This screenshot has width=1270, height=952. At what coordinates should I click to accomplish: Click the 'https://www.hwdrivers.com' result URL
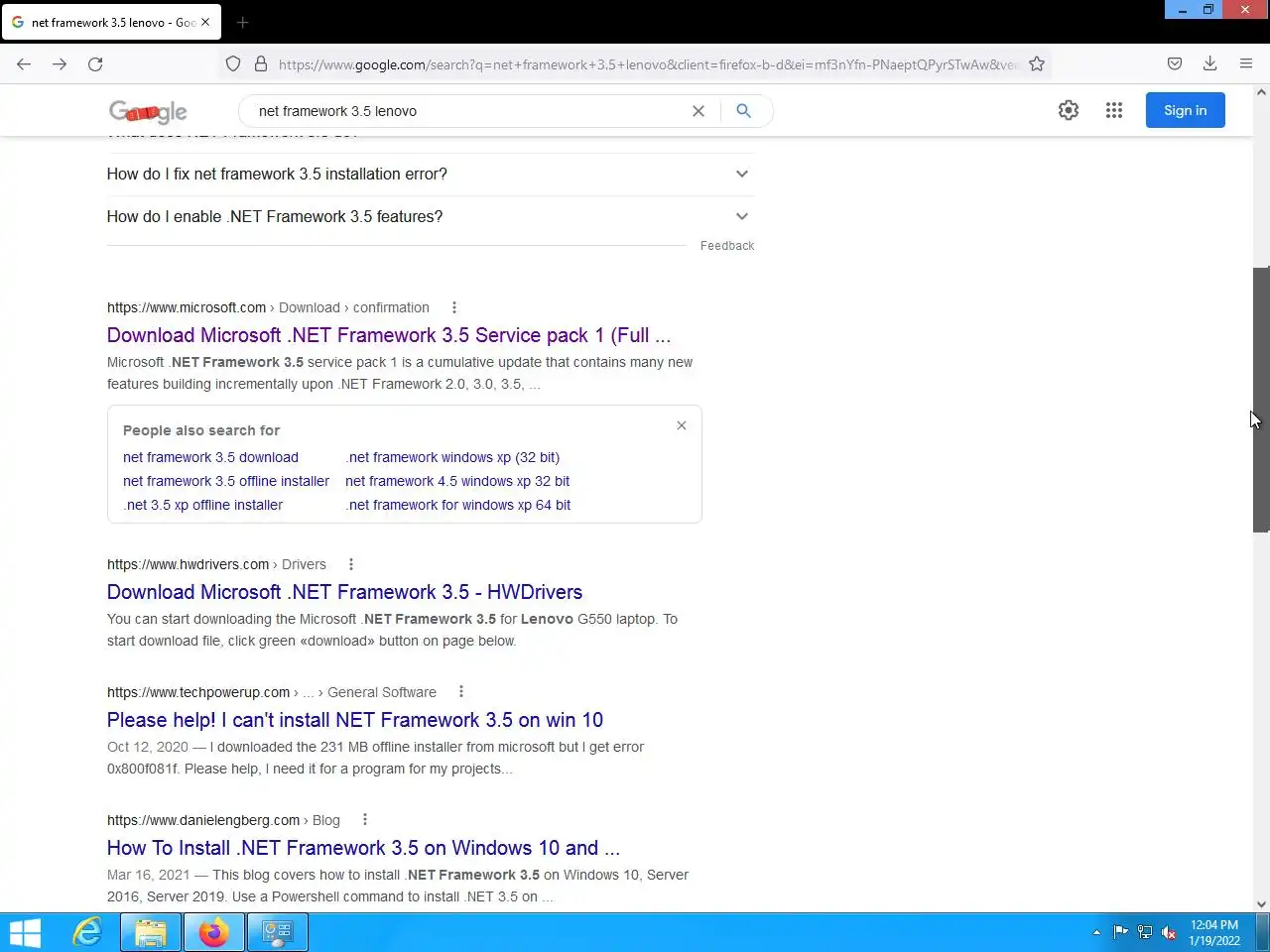[x=189, y=564]
